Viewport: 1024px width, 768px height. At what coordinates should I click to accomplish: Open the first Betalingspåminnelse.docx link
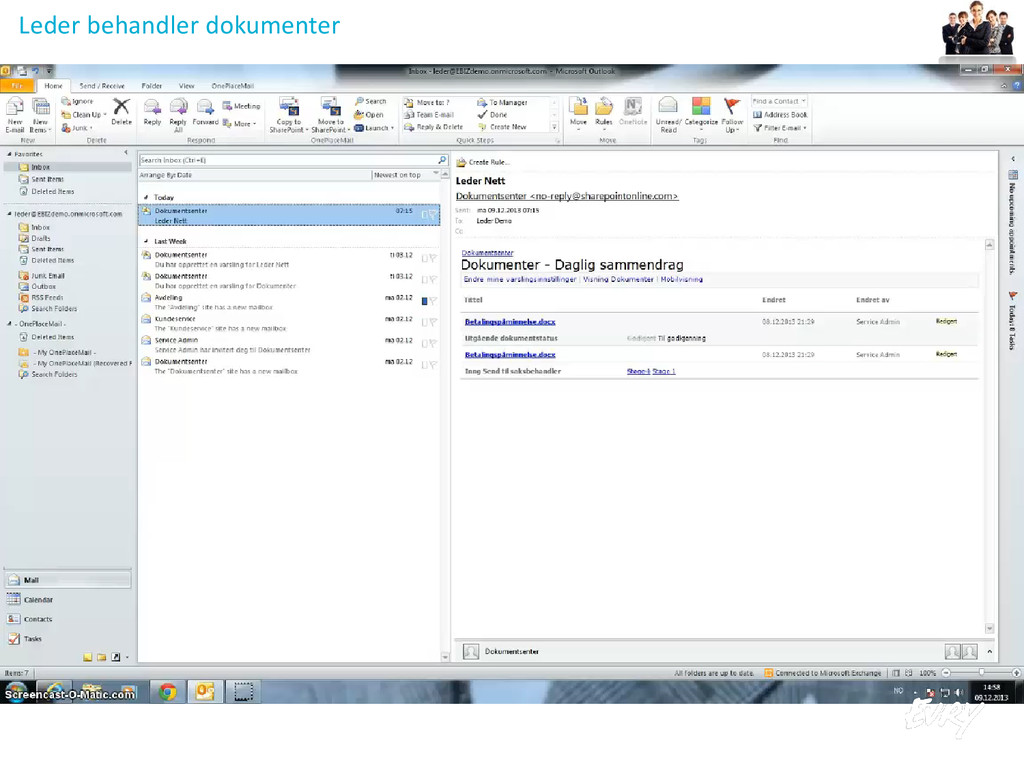(510, 322)
